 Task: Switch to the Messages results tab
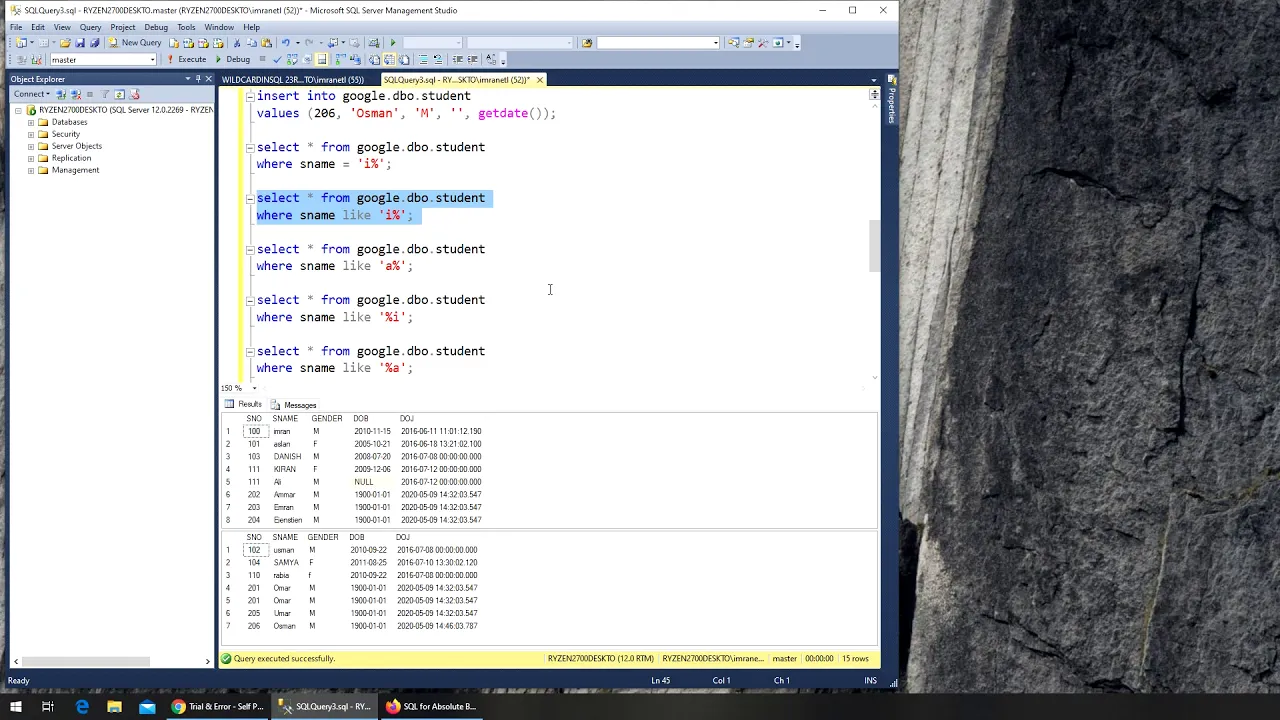294,405
